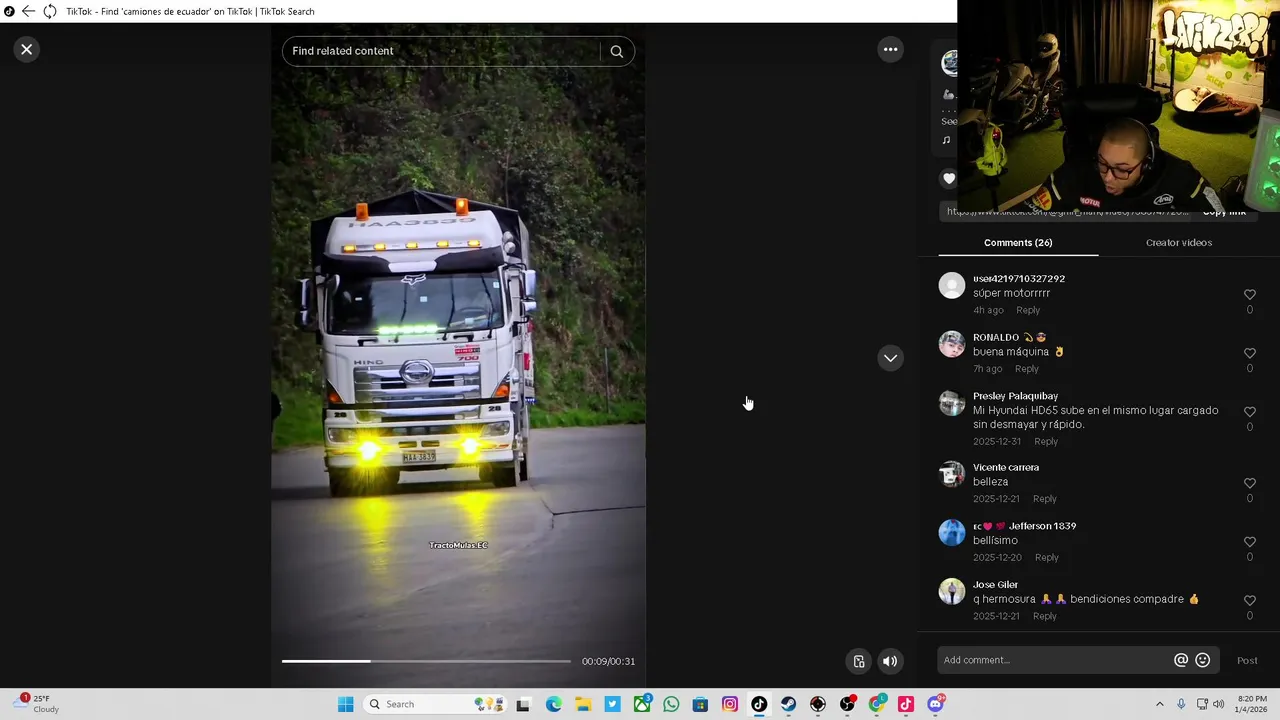Click the heart like button on video
Viewport: 1280px width, 720px height.
click(949, 179)
